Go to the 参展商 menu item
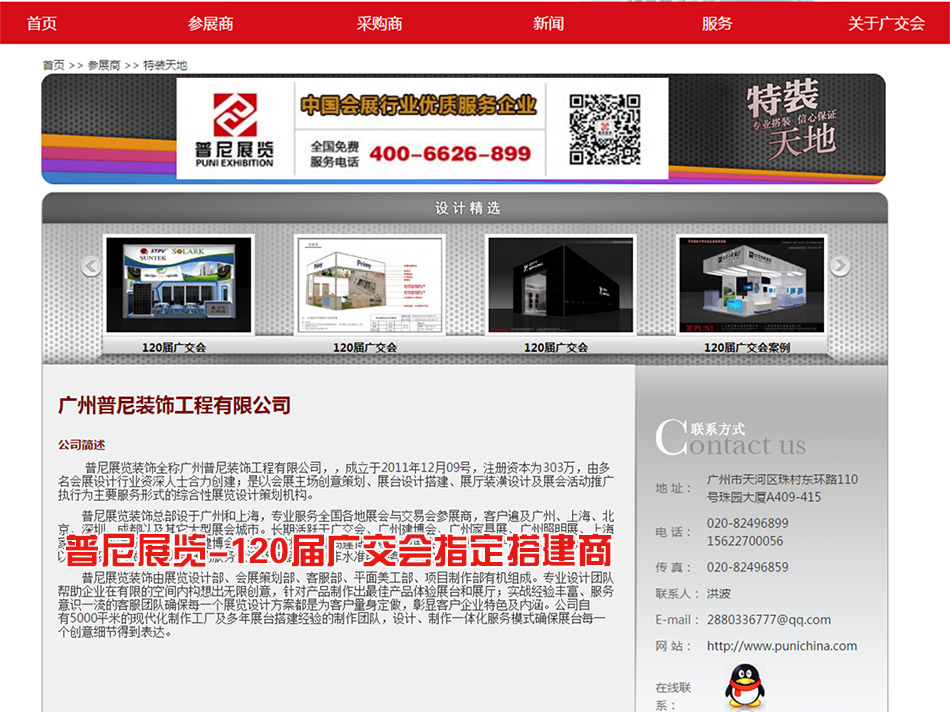The width and height of the screenshot is (950, 712). (x=210, y=24)
